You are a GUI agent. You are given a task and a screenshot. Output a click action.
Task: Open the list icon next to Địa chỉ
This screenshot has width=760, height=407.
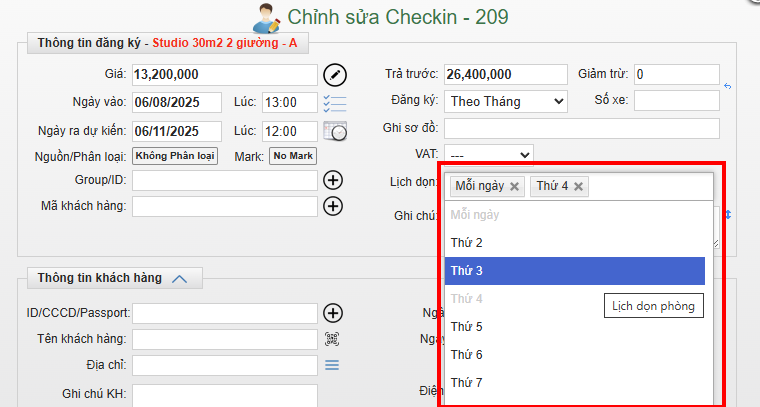click(x=332, y=365)
